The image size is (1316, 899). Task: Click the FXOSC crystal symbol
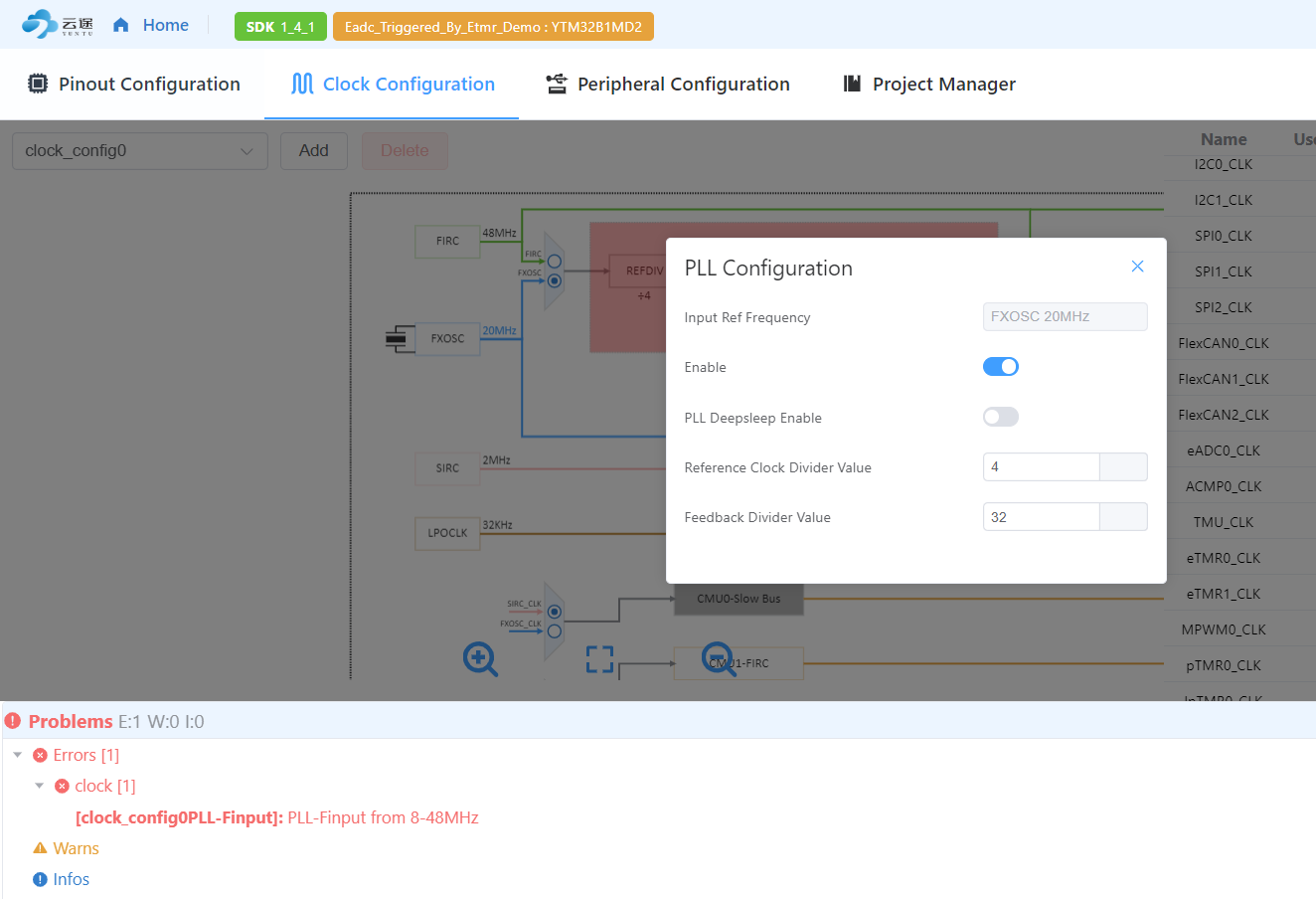[x=398, y=339]
